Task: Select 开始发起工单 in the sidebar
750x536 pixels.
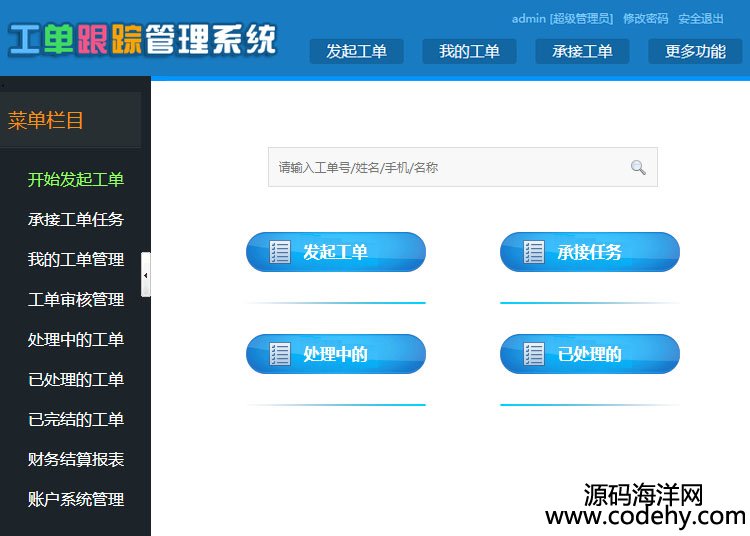Action: 76,180
